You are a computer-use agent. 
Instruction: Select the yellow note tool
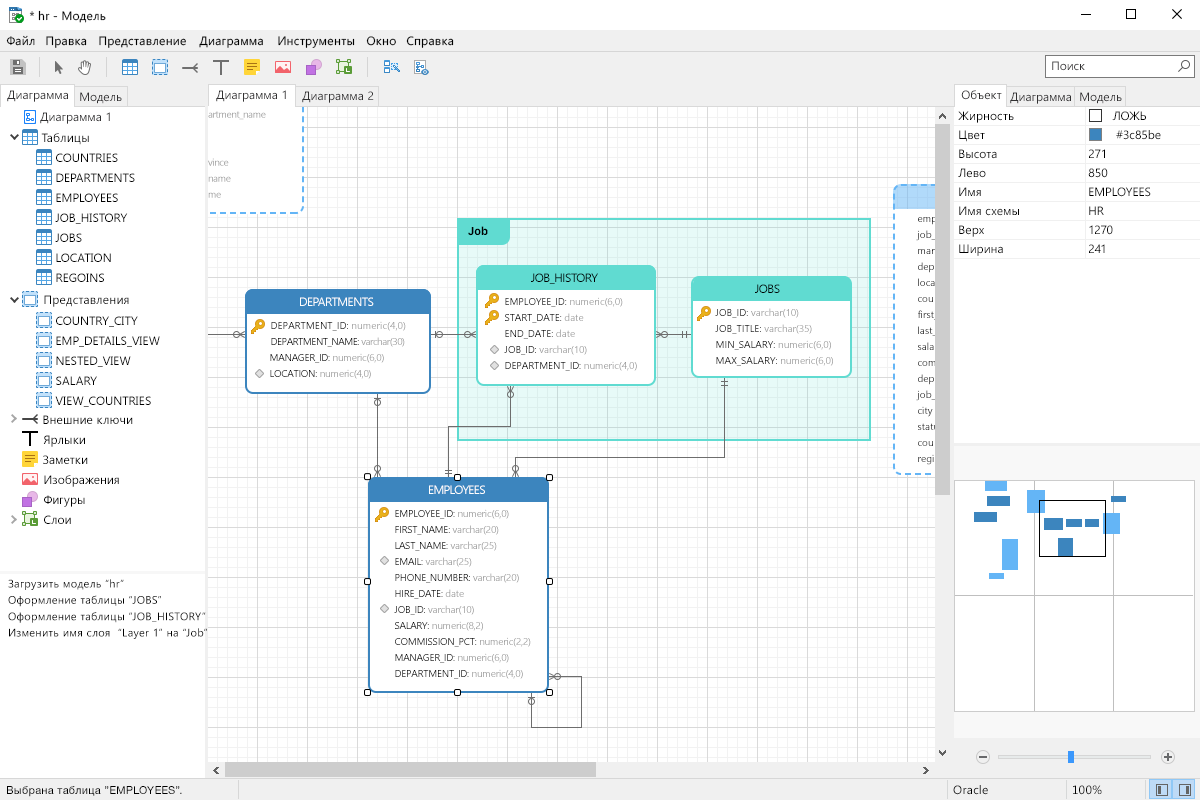tap(252, 67)
